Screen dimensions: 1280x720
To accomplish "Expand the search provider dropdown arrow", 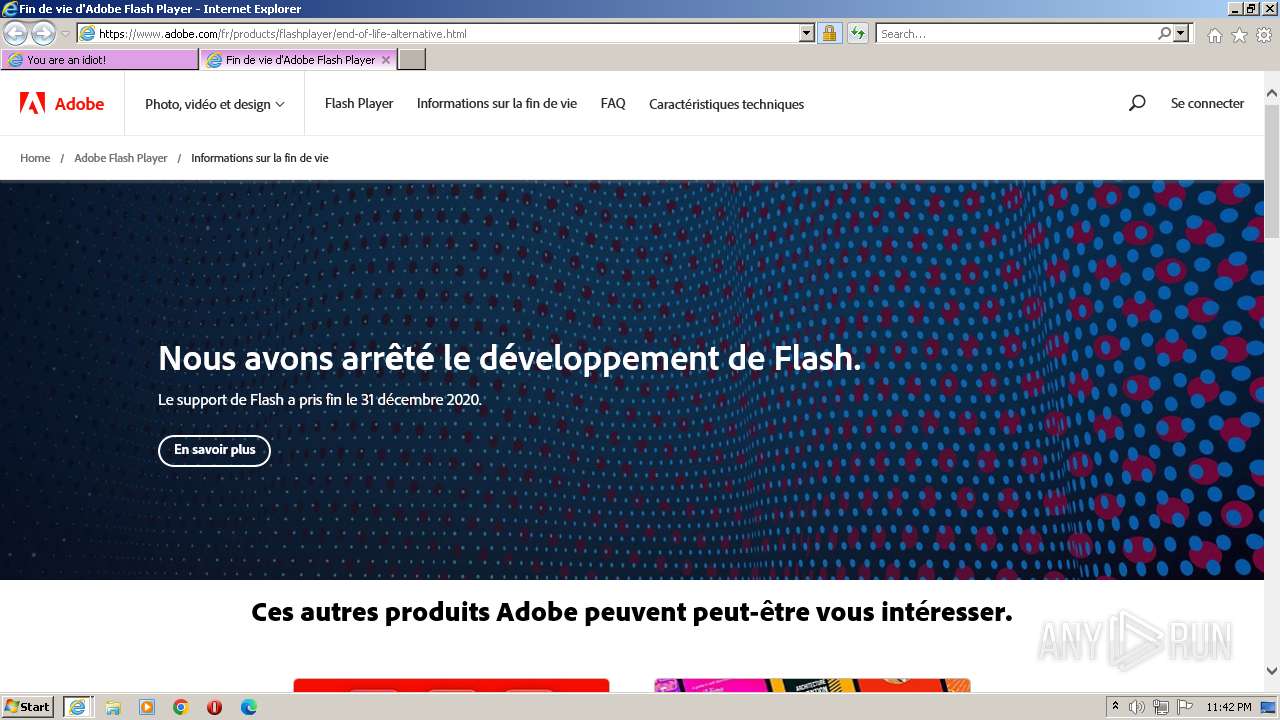I will (x=1182, y=33).
